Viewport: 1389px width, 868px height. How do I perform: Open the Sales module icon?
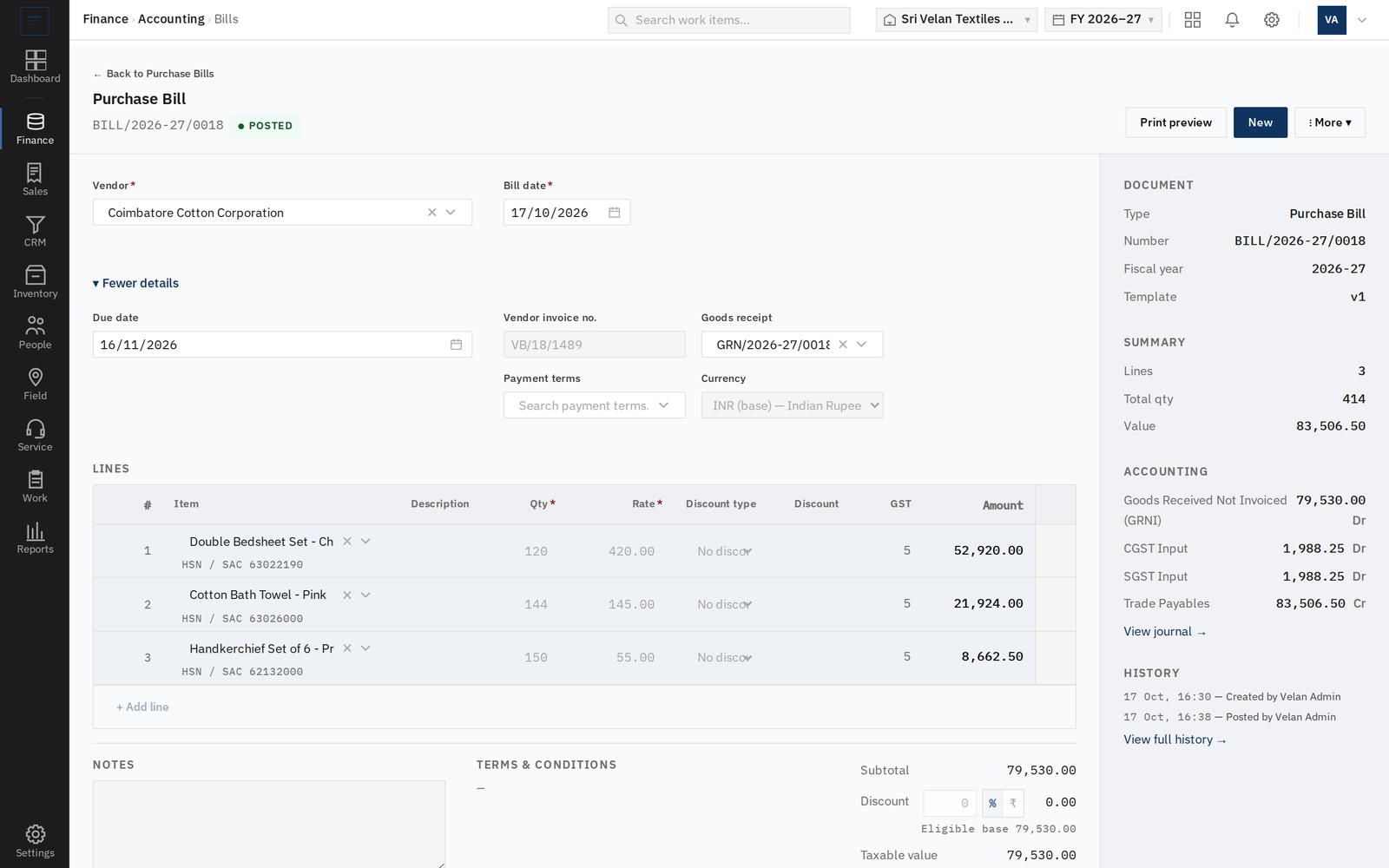pos(35,173)
